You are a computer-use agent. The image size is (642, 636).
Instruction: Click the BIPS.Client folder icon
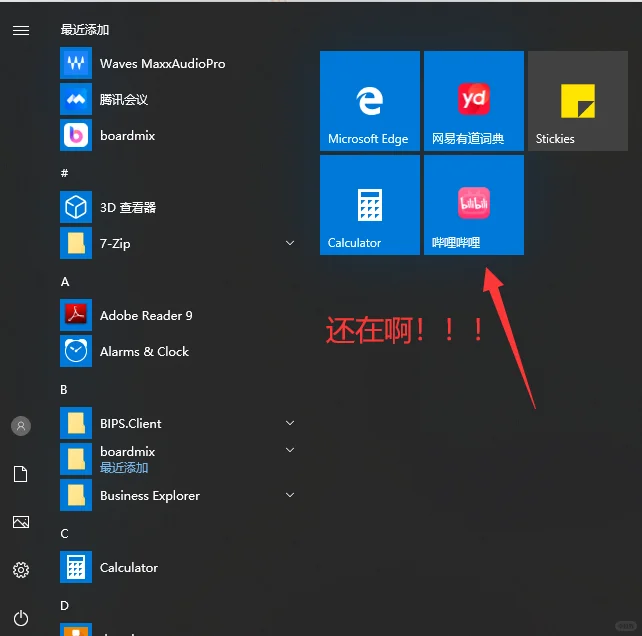[x=76, y=423]
